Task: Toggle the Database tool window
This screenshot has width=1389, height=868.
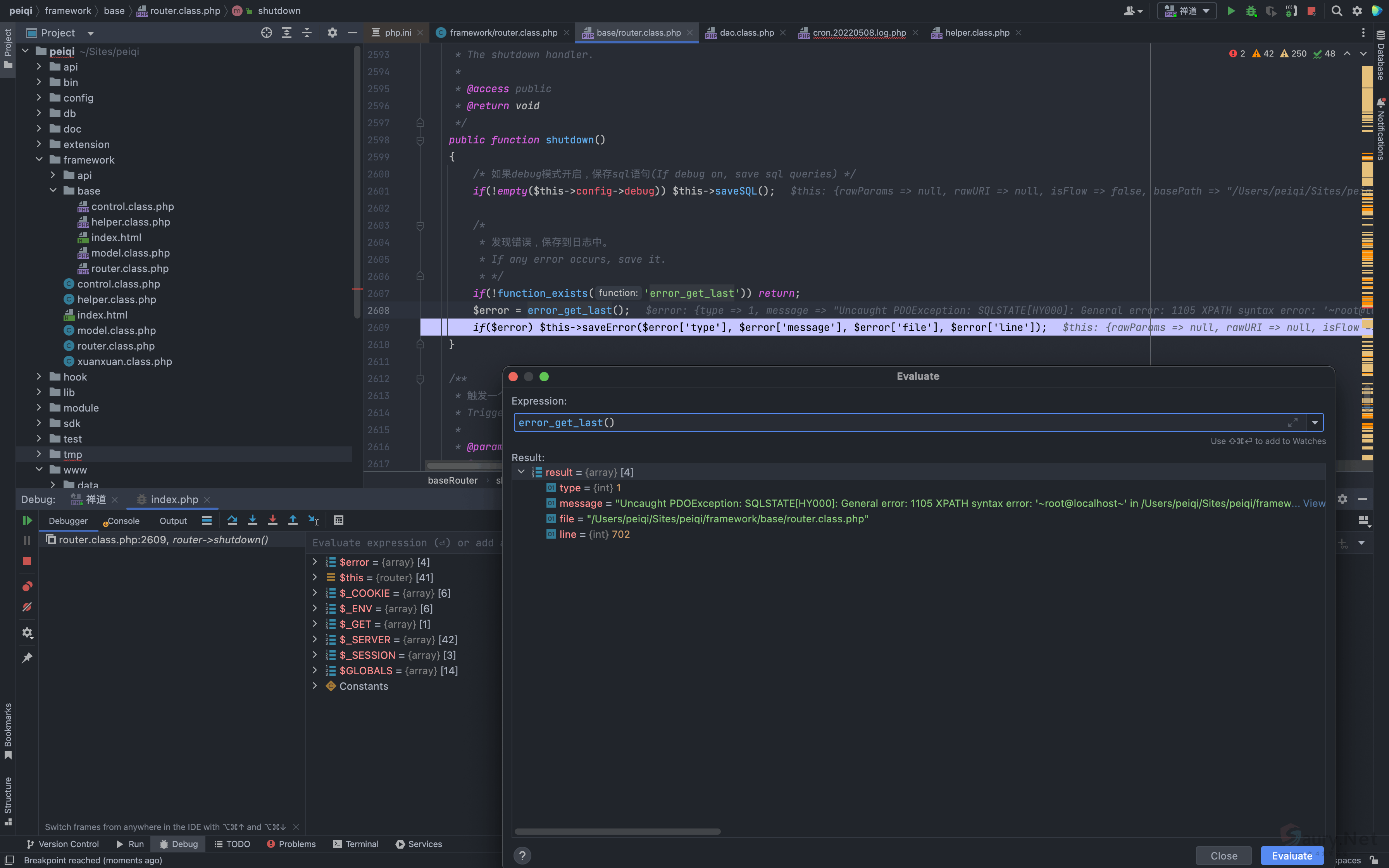Action: pyautogui.click(x=1381, y=56)
